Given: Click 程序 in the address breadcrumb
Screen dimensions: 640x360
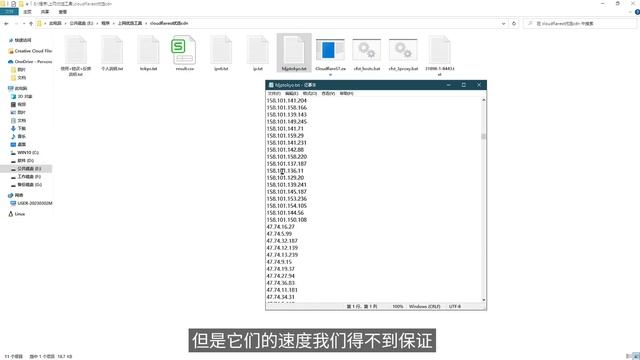Looking at the screenshot, I should click(x=106, y=24).
